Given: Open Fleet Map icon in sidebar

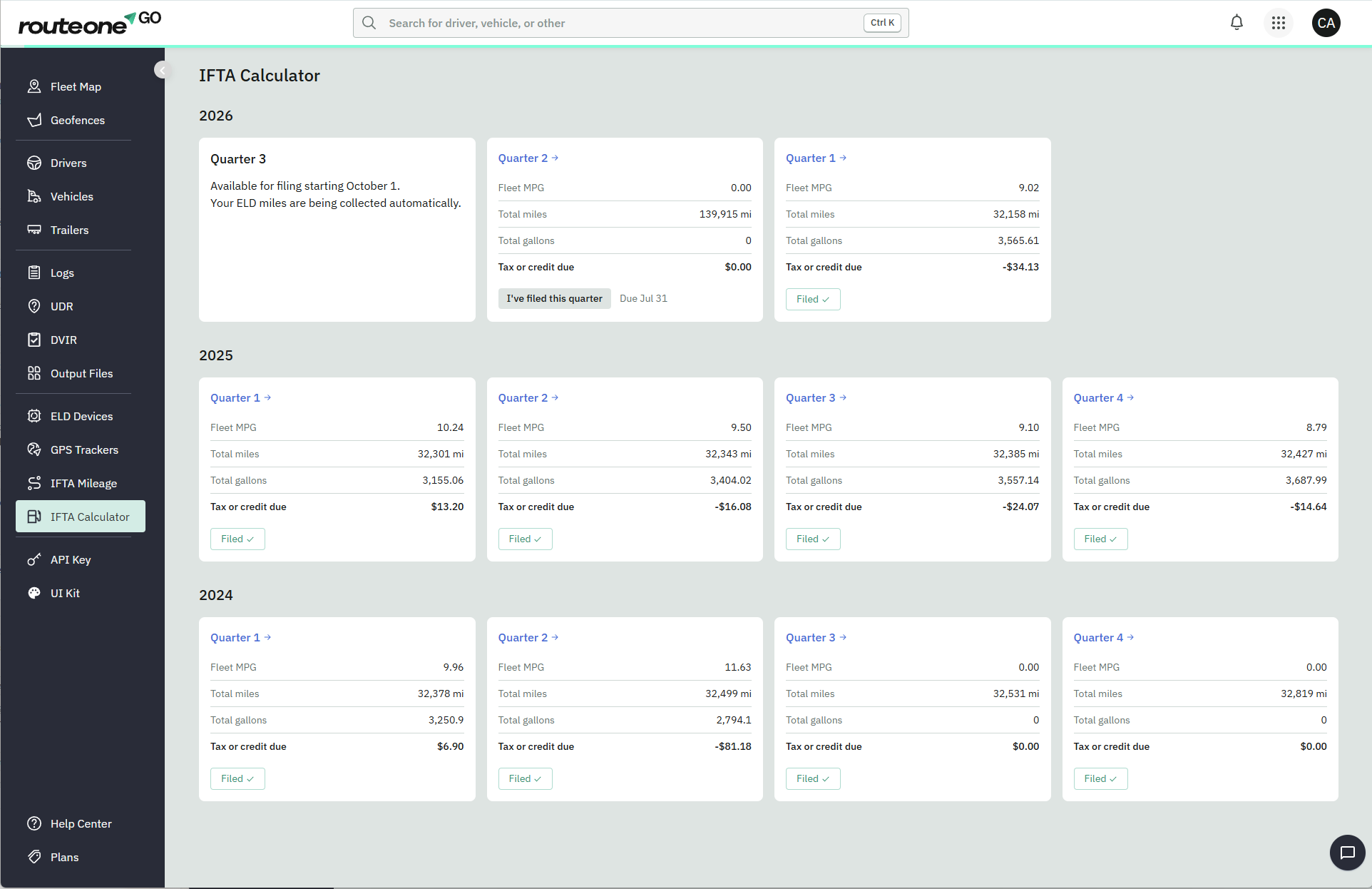Looking at the screenshot, I should point(34,86).
